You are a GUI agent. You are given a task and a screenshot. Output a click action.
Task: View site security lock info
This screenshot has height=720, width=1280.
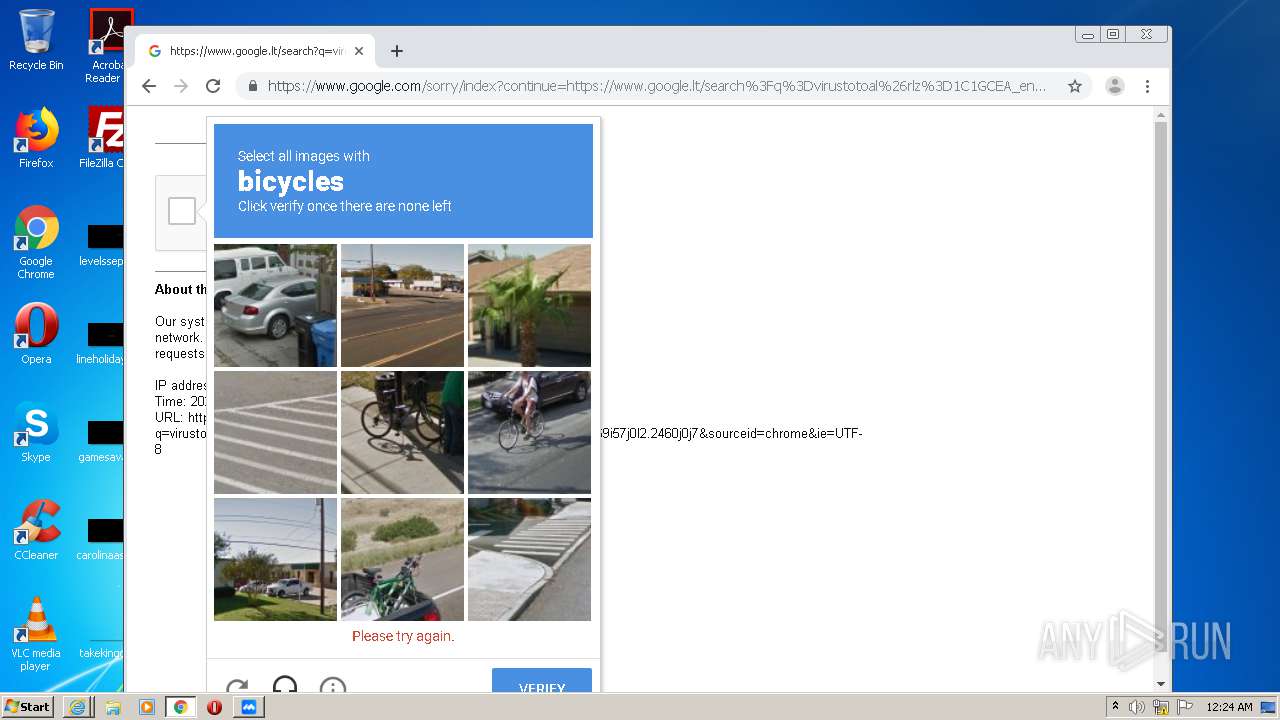[253, 86]
